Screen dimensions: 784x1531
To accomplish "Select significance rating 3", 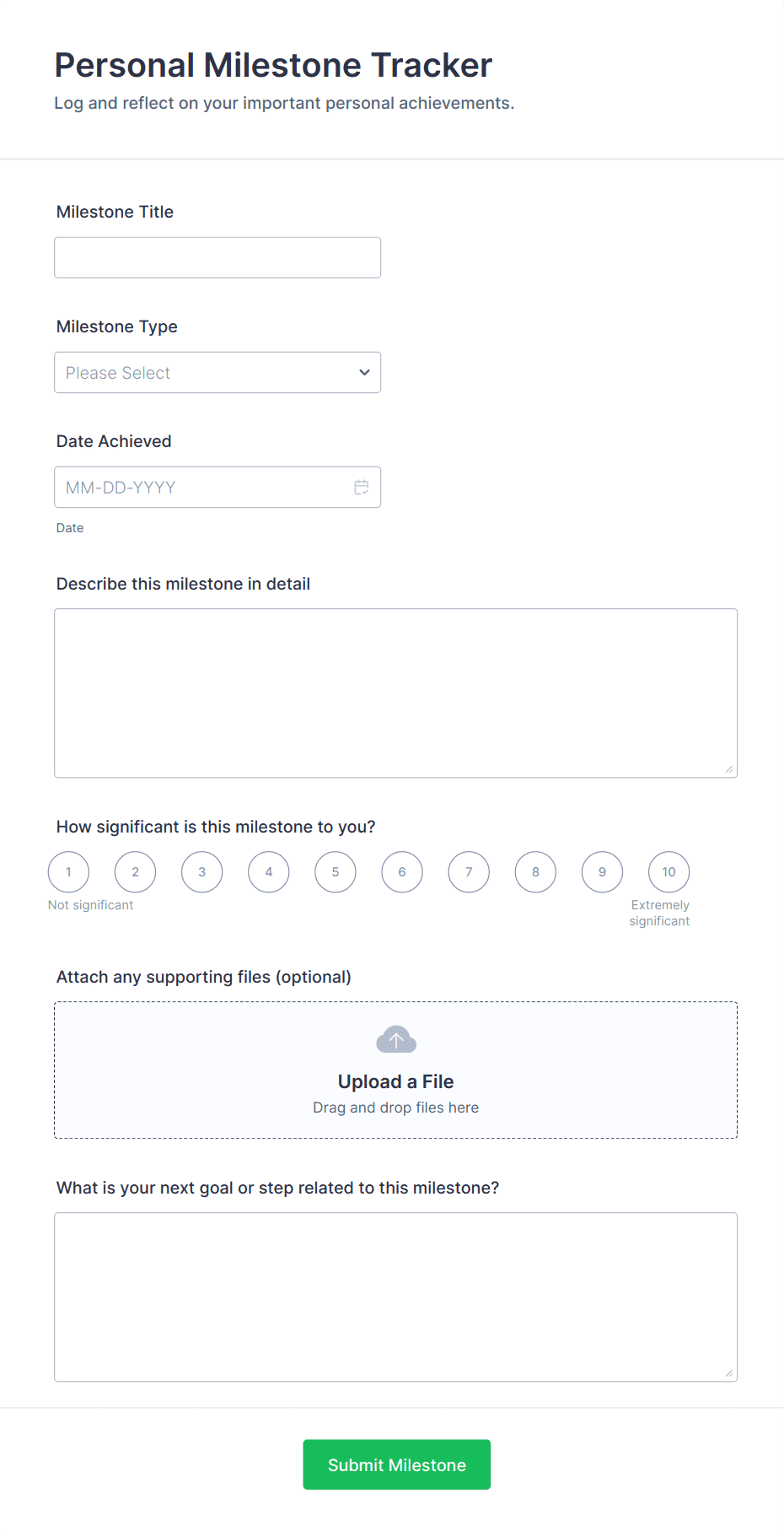I will pos(201,871).
